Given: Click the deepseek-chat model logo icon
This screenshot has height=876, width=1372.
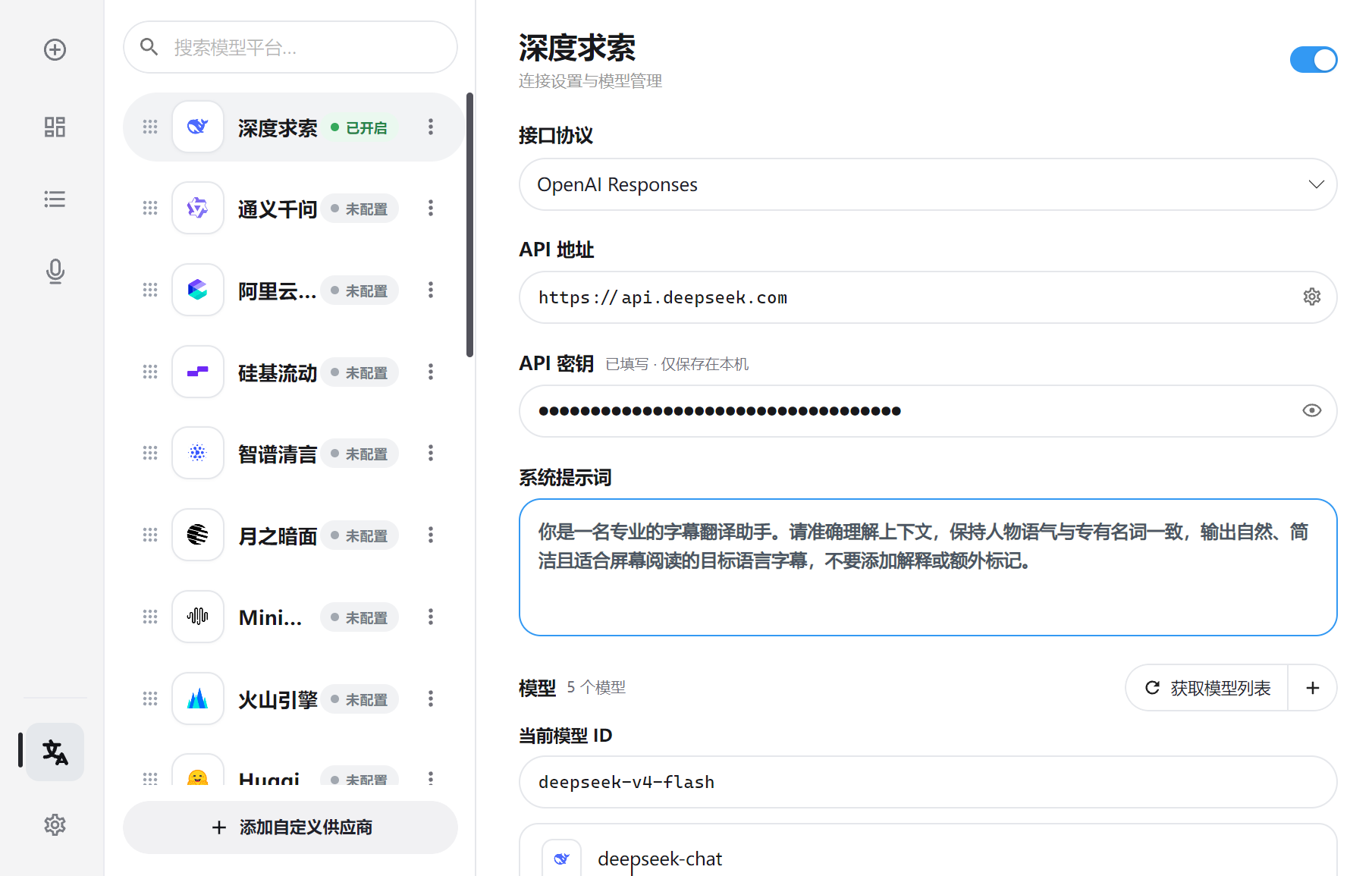Looking at the screenshot, I should click(x=562, y=858).
